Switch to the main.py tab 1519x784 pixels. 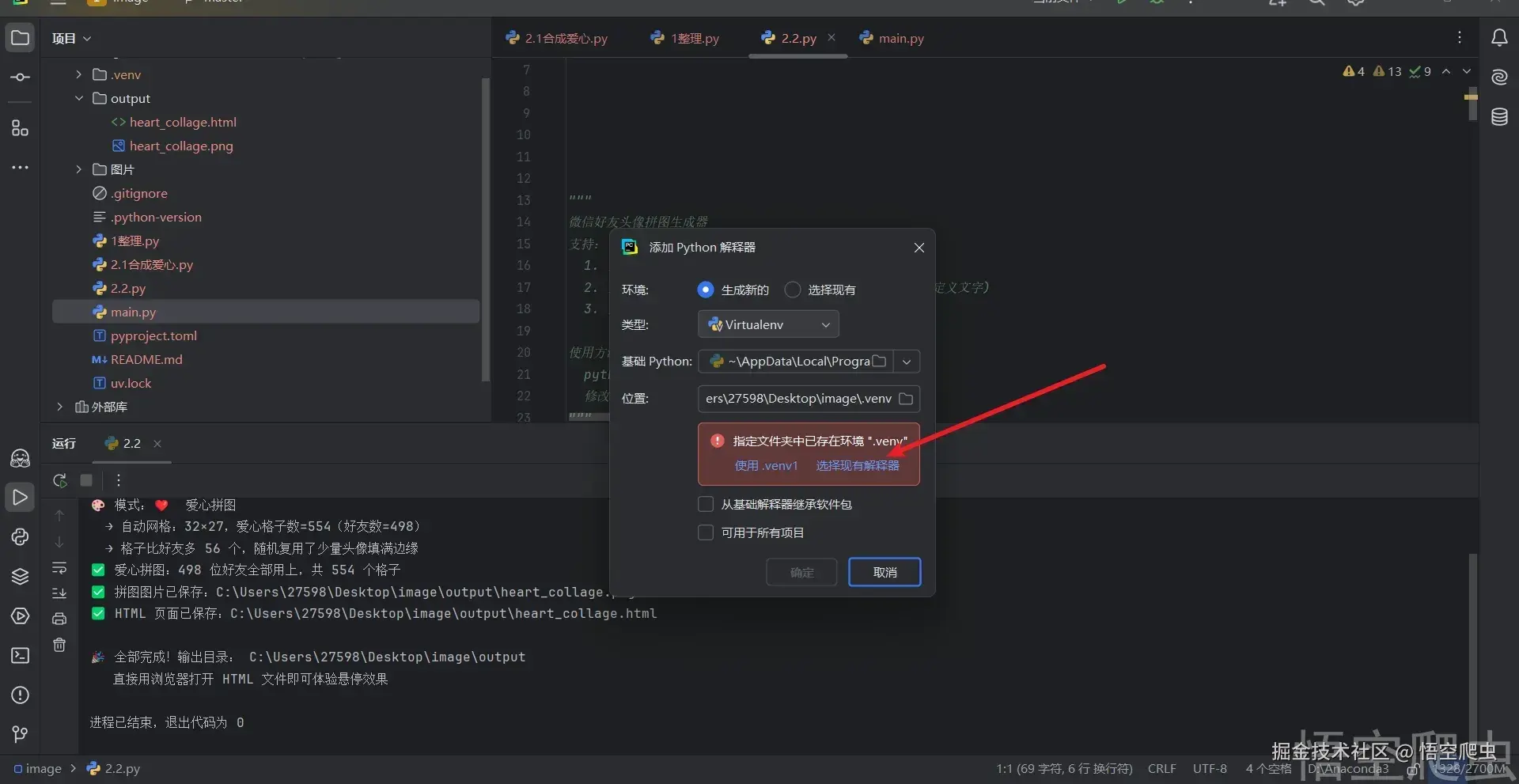tap(892, 38)
